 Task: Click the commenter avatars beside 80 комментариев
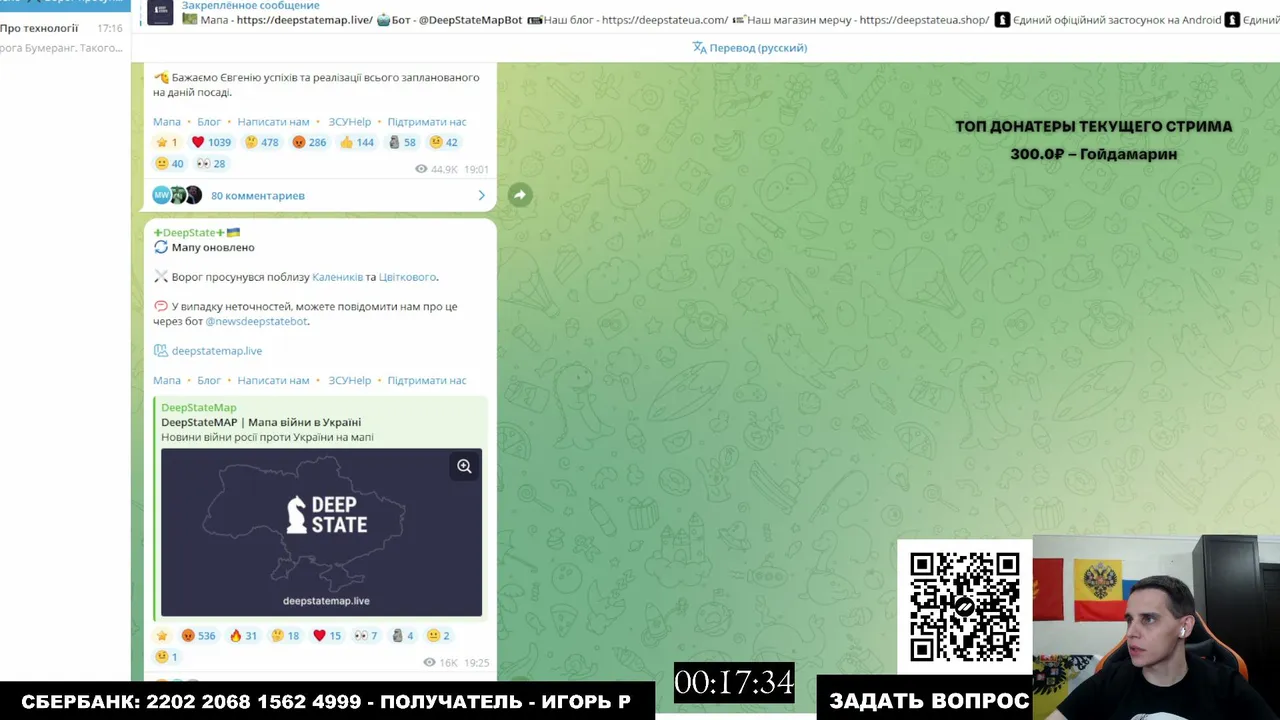tap(177, 195)
